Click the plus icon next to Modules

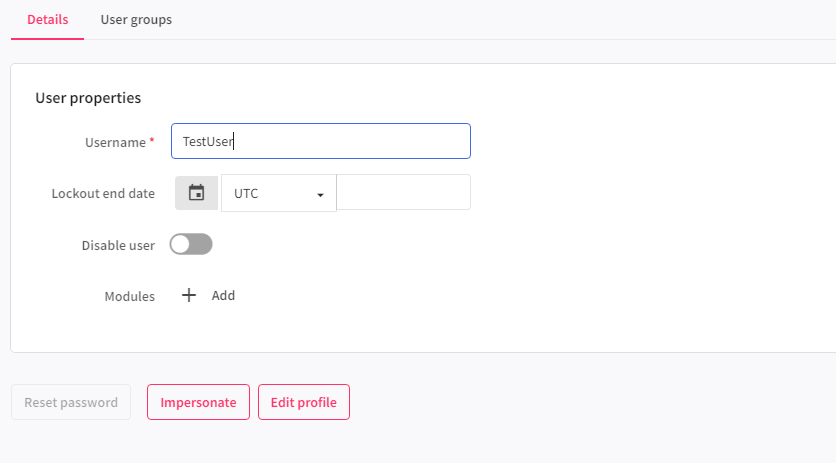pyautogui.click(x=189, y=295)
